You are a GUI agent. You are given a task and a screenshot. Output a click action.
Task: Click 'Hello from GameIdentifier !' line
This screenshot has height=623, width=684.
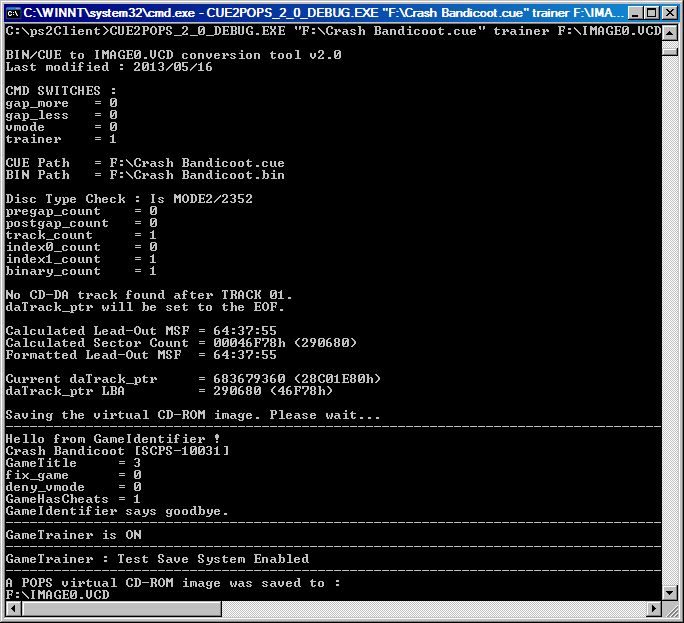(x=113, y=439)
